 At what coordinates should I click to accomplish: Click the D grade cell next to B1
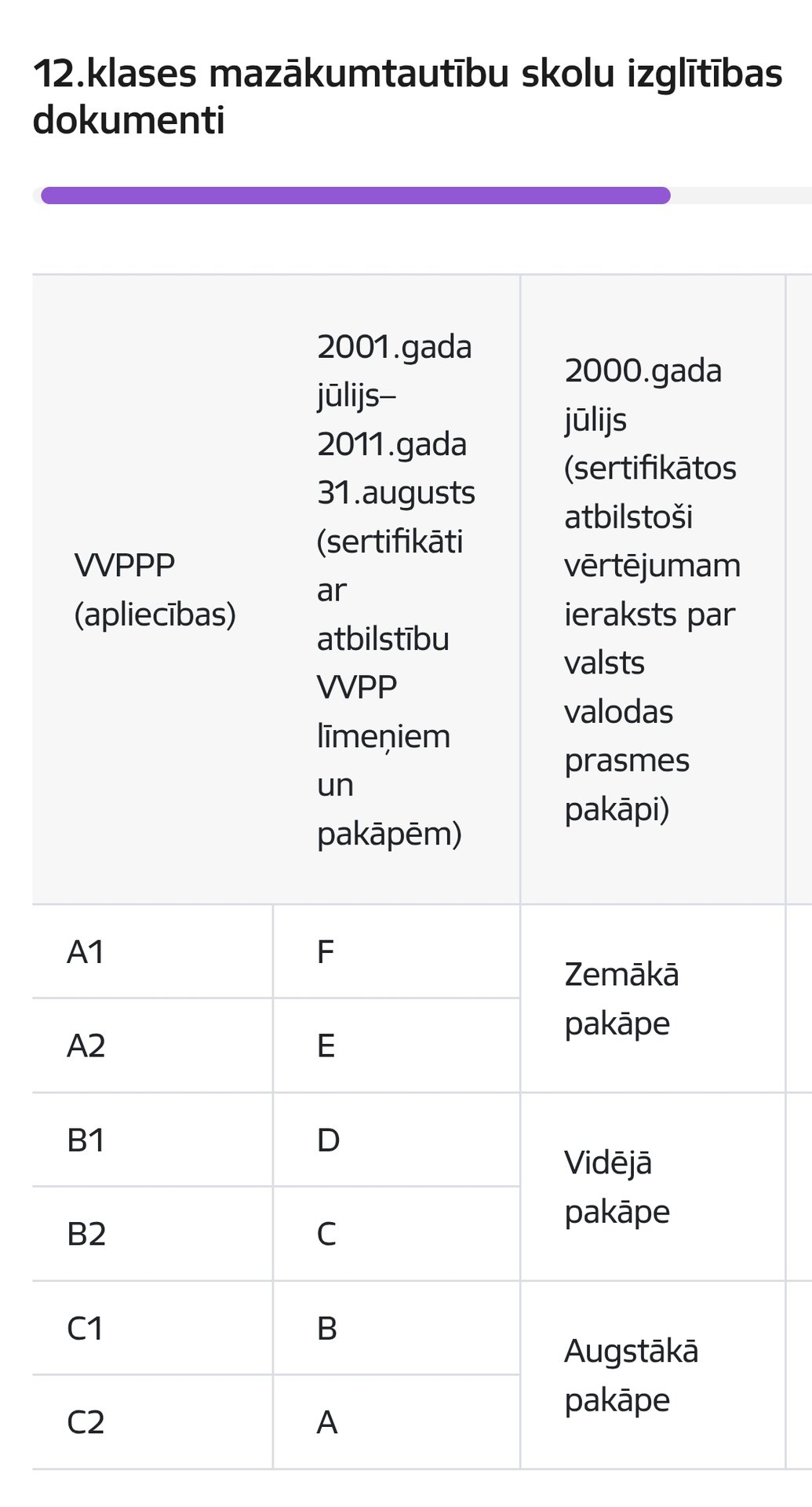tap(328, 1140)
